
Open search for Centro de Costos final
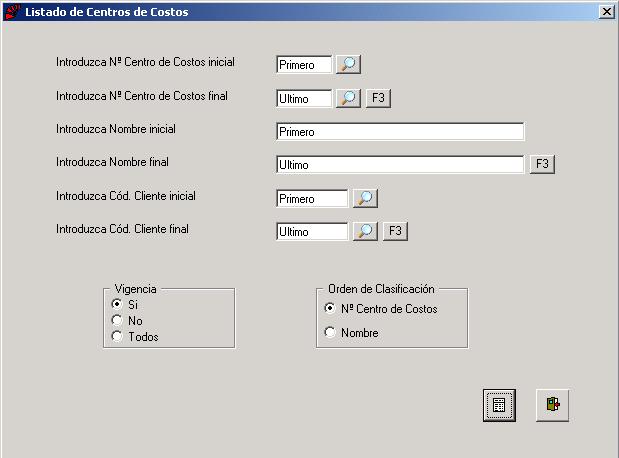(x=348, y=98)
